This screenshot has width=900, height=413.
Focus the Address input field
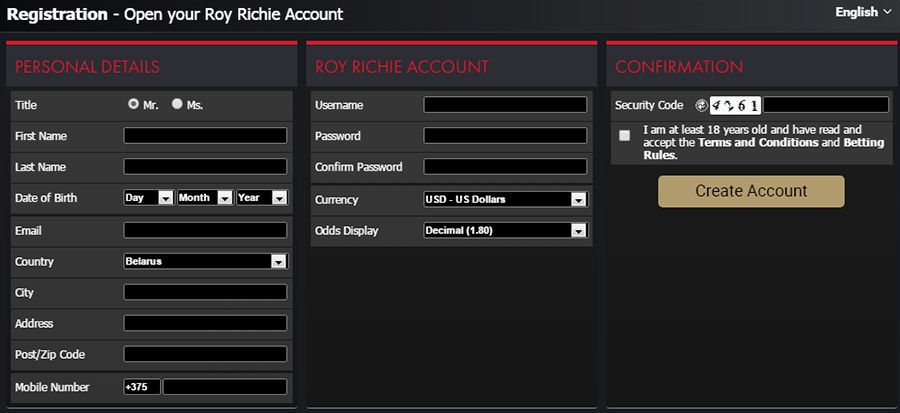tap(205, 324)
